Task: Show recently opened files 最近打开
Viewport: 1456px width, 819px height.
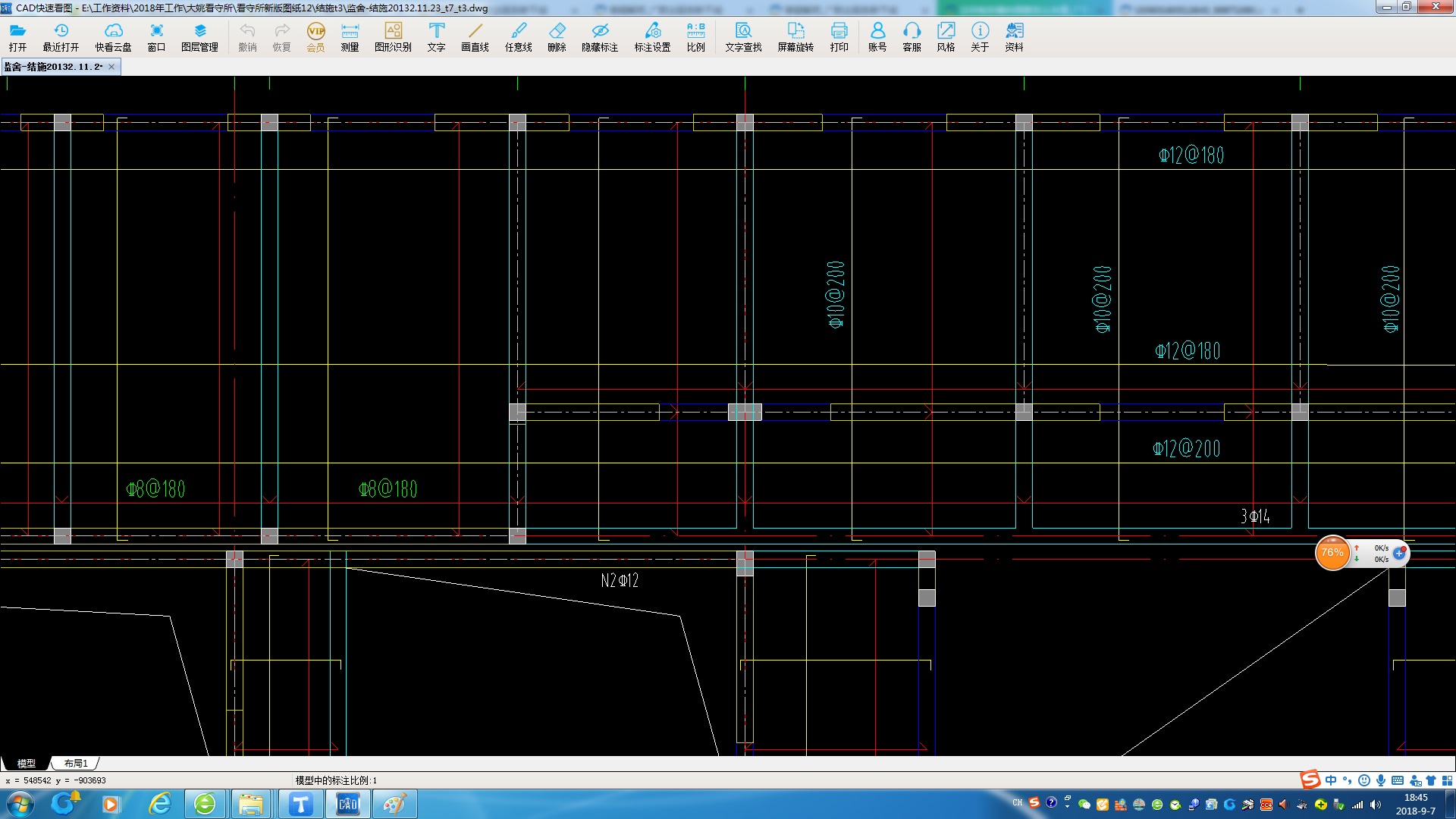Action: (x=61, y=36)
